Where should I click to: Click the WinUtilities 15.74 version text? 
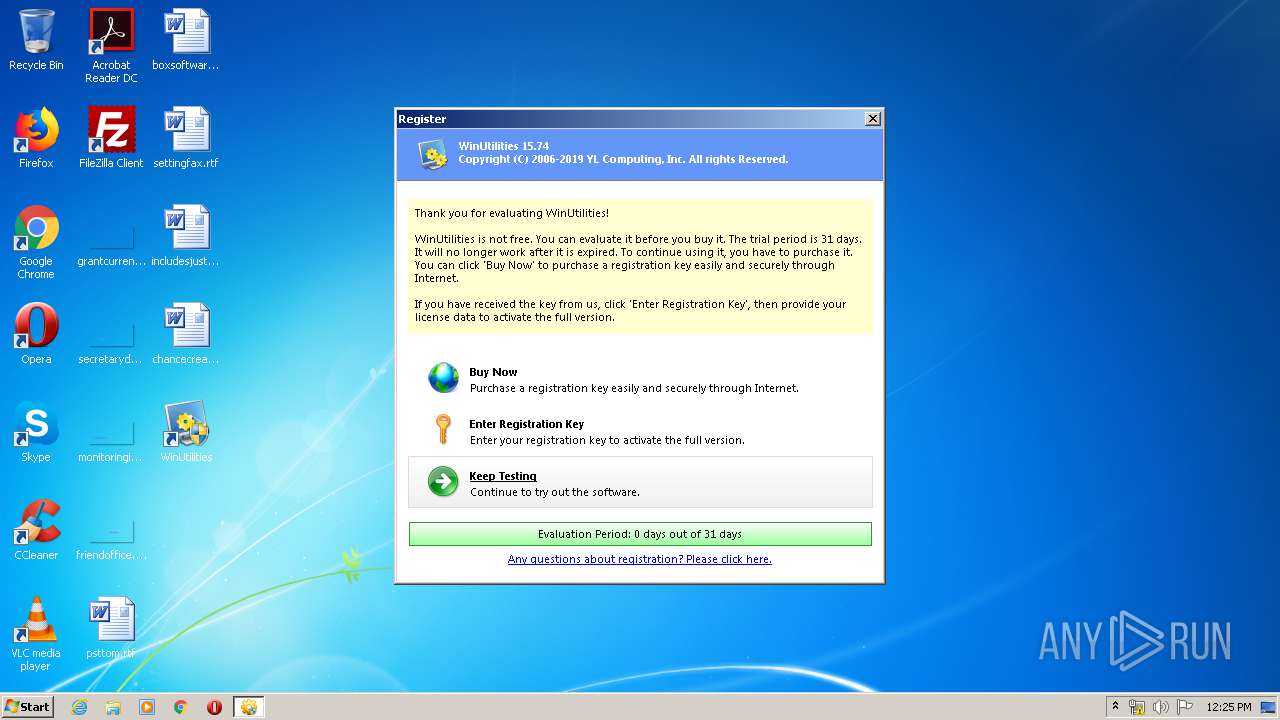point(503,146)
